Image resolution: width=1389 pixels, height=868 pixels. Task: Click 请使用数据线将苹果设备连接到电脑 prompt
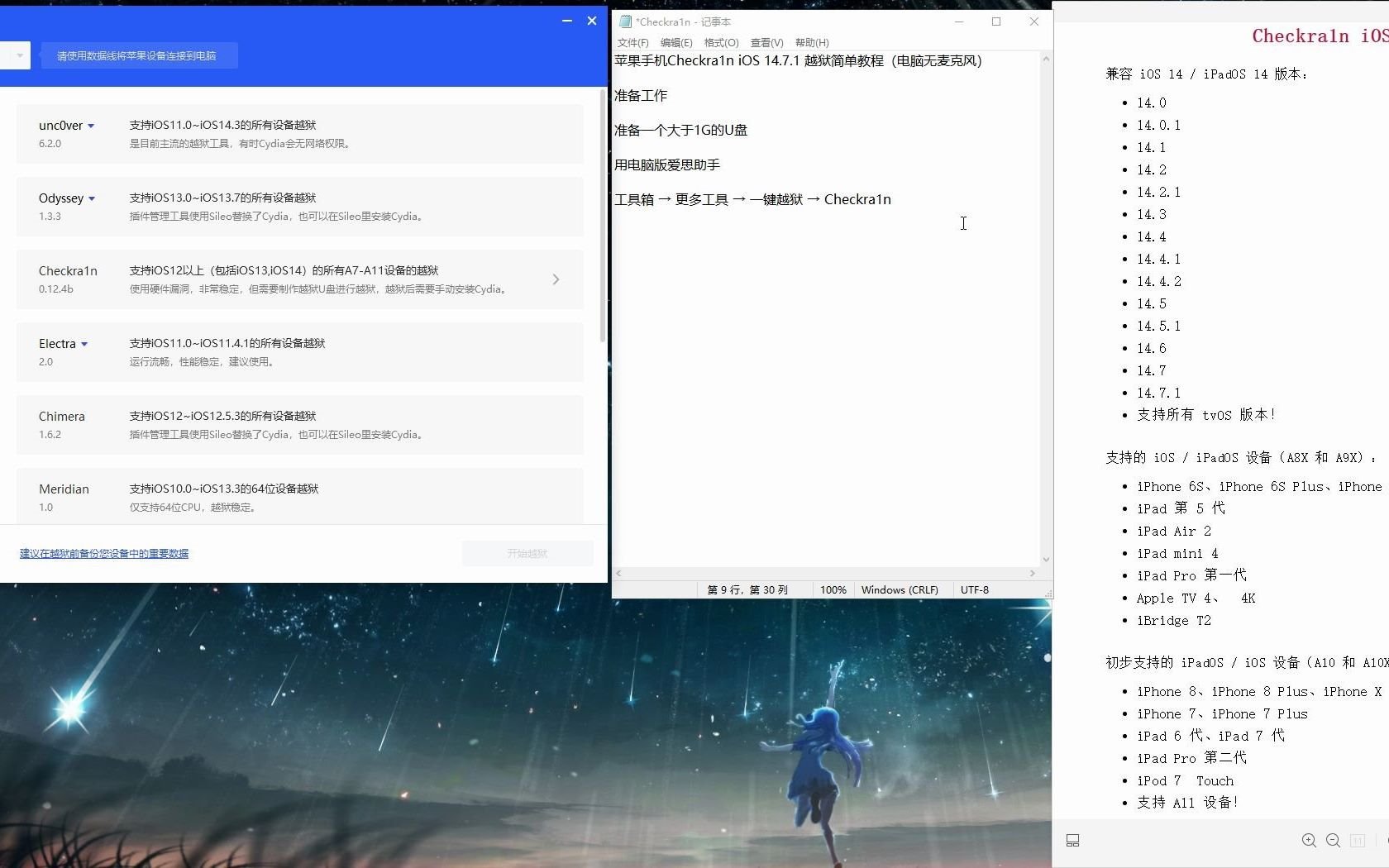click(140, 55)
